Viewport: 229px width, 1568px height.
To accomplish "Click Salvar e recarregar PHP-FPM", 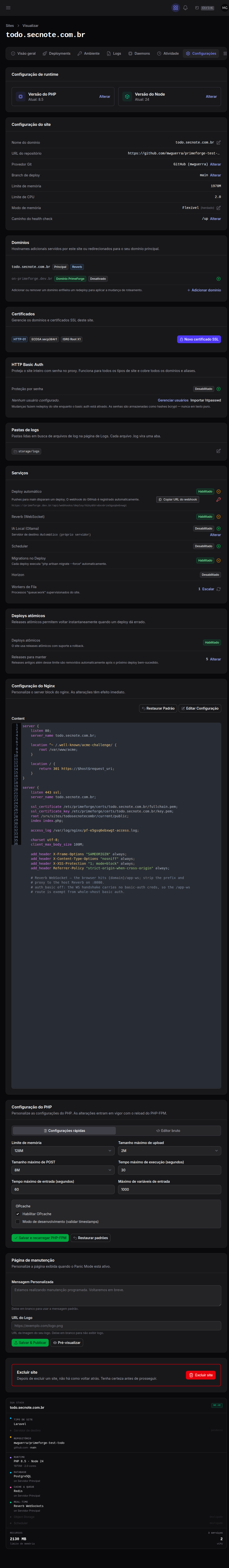I will (40, 1238).
